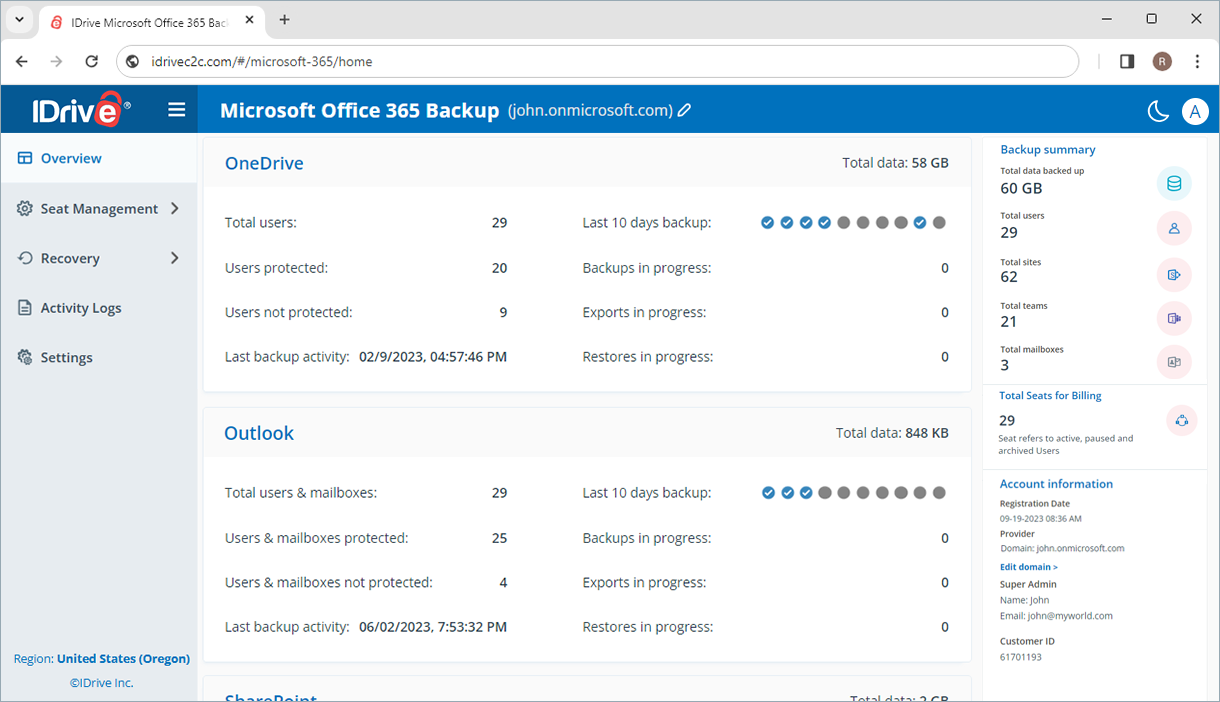This screenshot has height=702, width=1220.
Task: Click the browser address bar
Action: (600, 61)
